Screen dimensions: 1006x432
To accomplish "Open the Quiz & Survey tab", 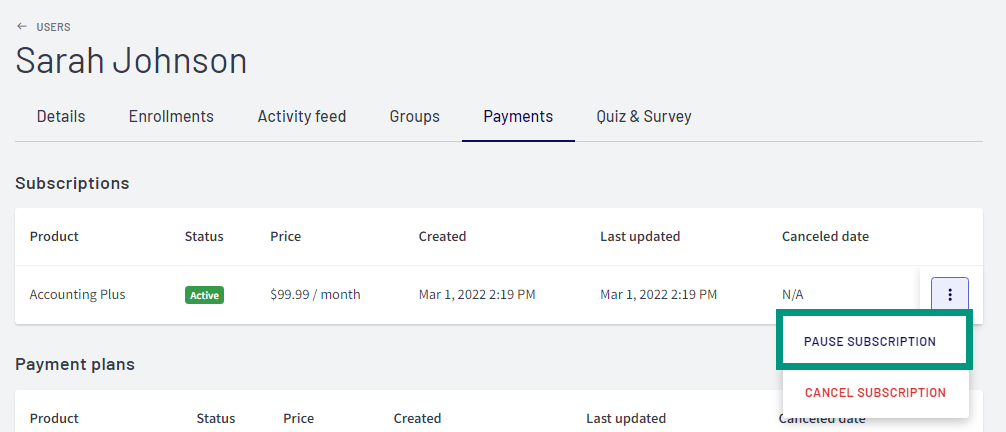I will click(x=644, y=116).
